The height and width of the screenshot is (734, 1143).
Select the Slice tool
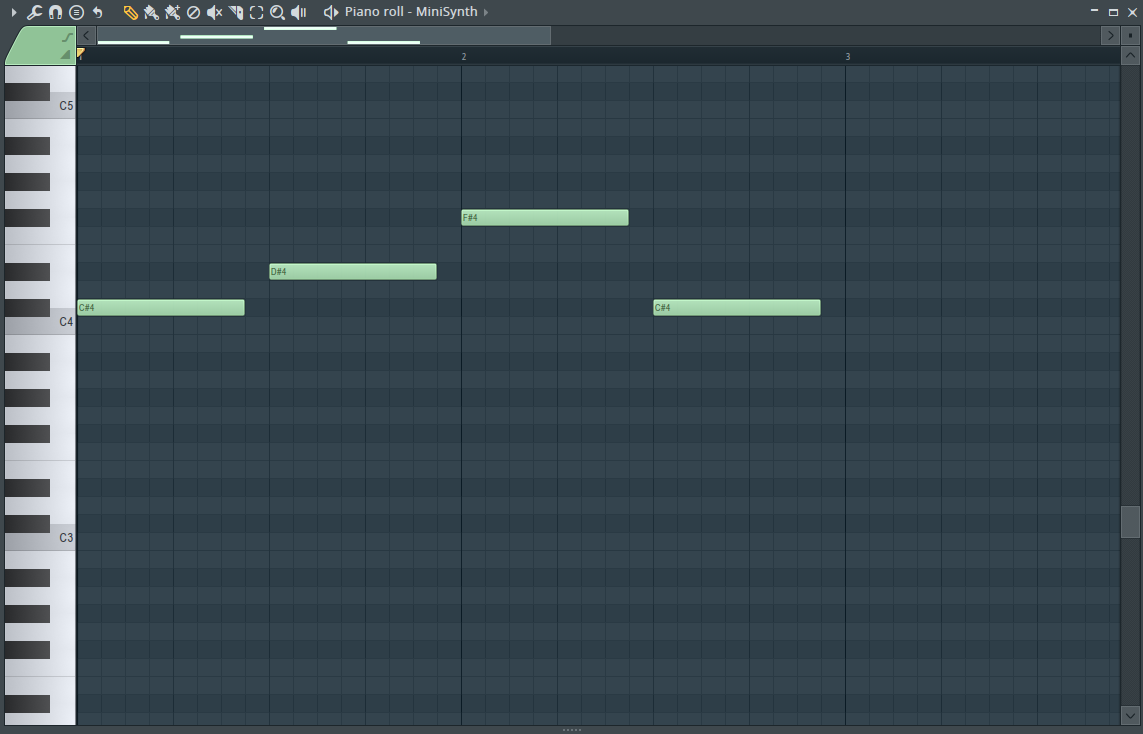[235, 12]
